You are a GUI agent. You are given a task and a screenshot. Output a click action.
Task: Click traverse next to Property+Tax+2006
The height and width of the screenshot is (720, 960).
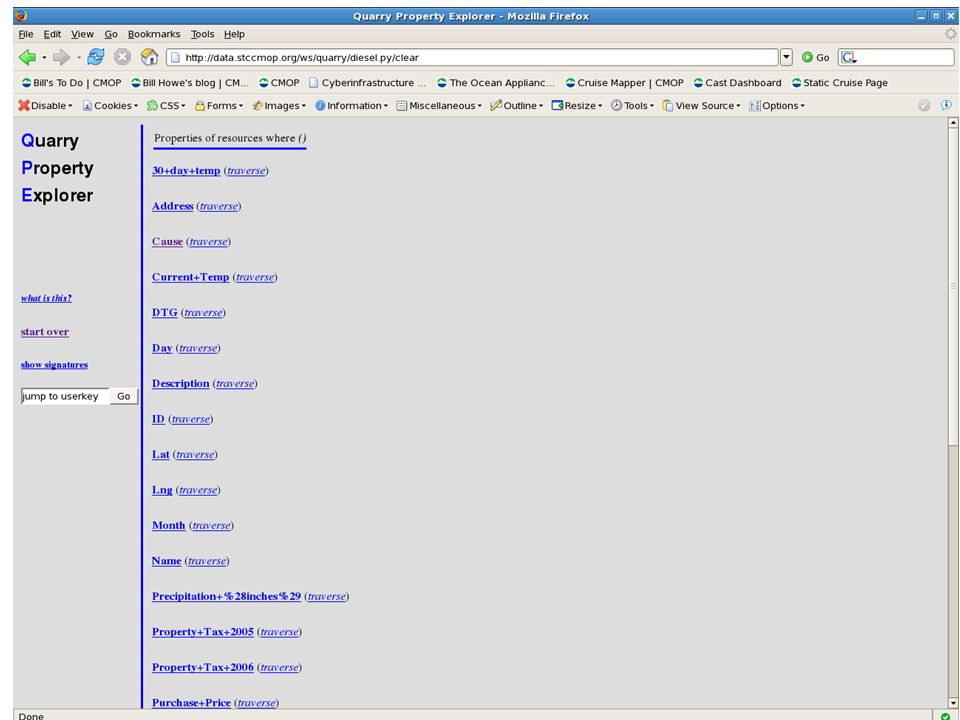point(279,668)
